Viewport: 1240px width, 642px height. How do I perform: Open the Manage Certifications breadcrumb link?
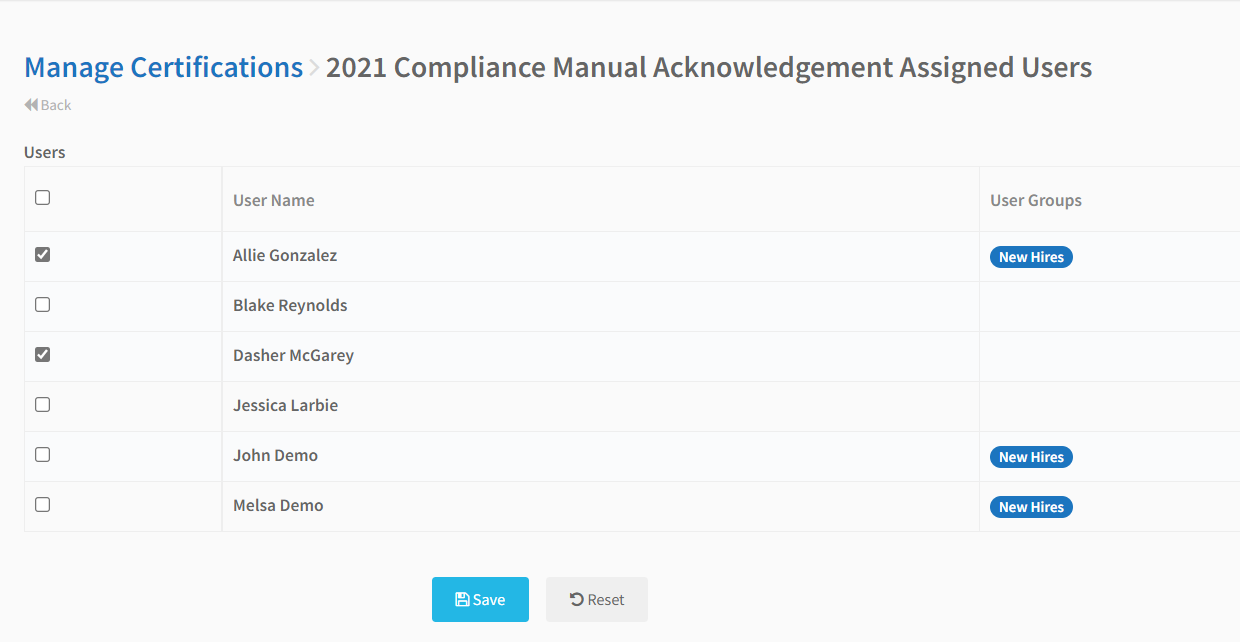click(163, 68)
